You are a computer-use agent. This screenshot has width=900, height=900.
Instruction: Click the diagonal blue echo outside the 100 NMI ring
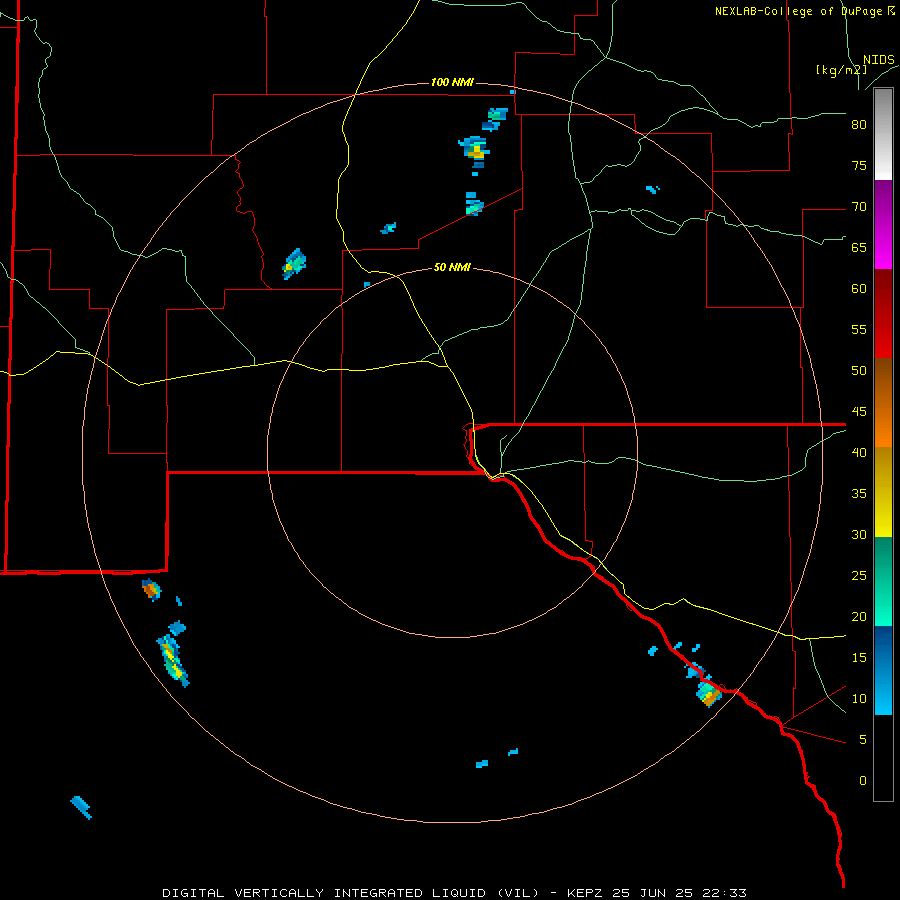[81, 808]
